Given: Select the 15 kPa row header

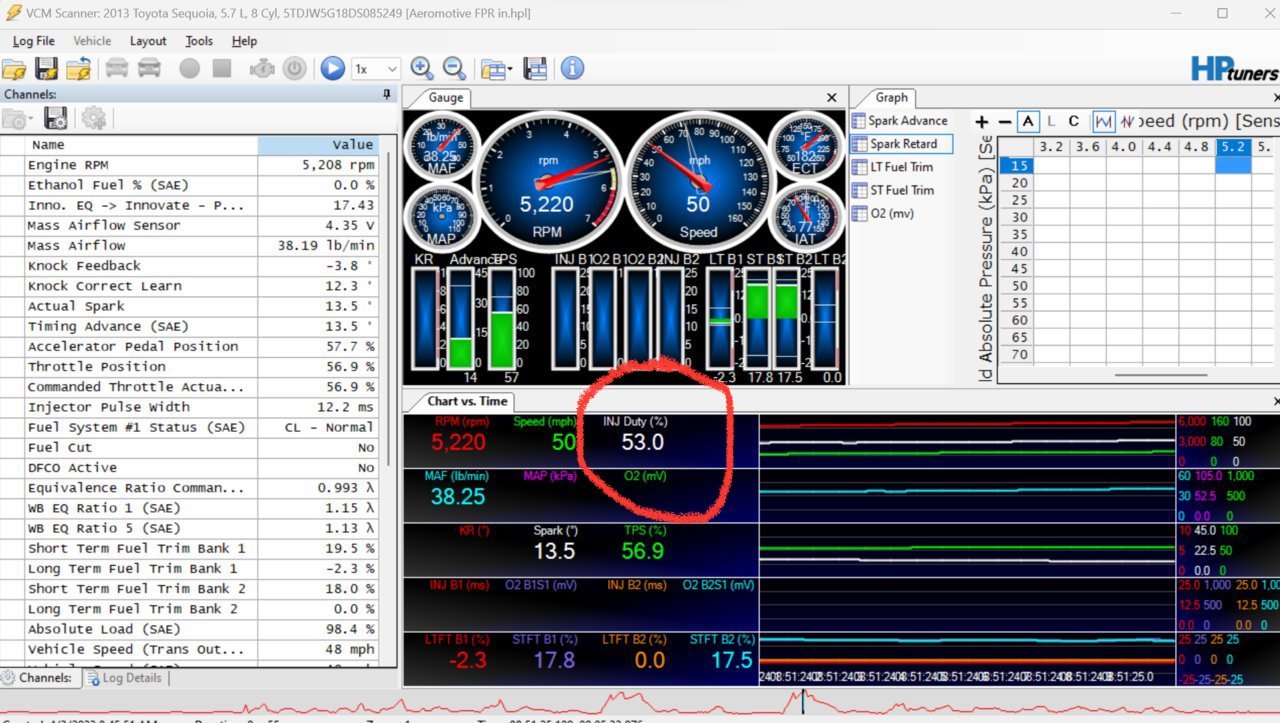Looking at the screenshot, I should click(1018, 165).
